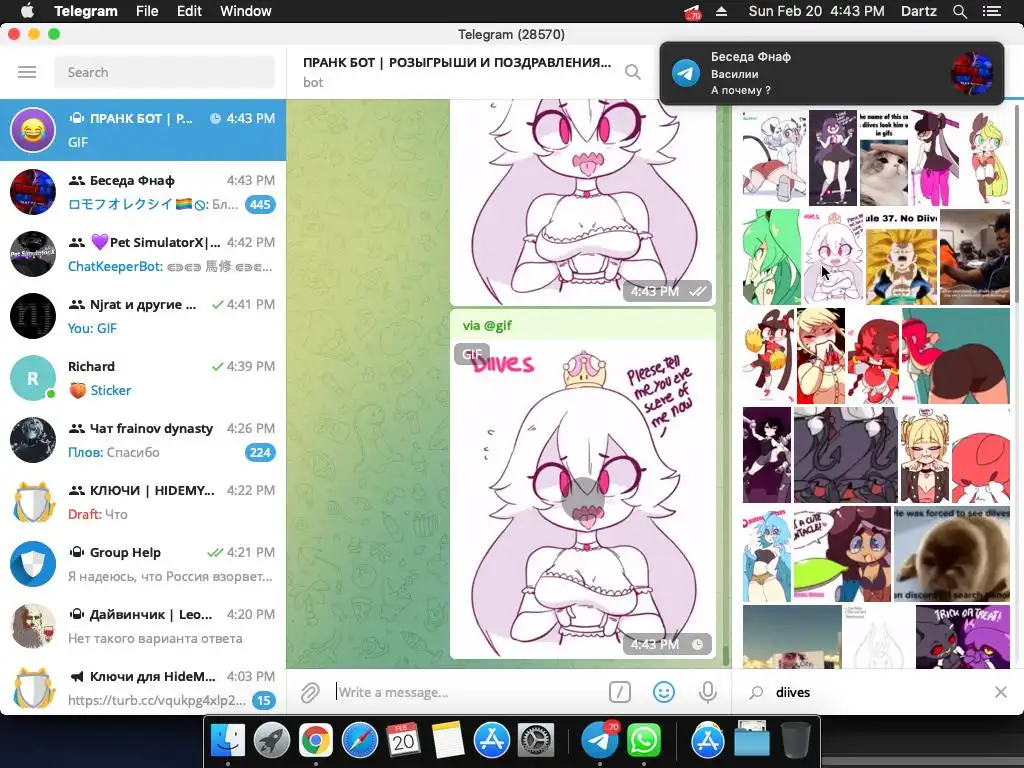This screenshot has height=768, width=1024.
Task: Open App Store icon next to Notes
Action: coord(491,741)
